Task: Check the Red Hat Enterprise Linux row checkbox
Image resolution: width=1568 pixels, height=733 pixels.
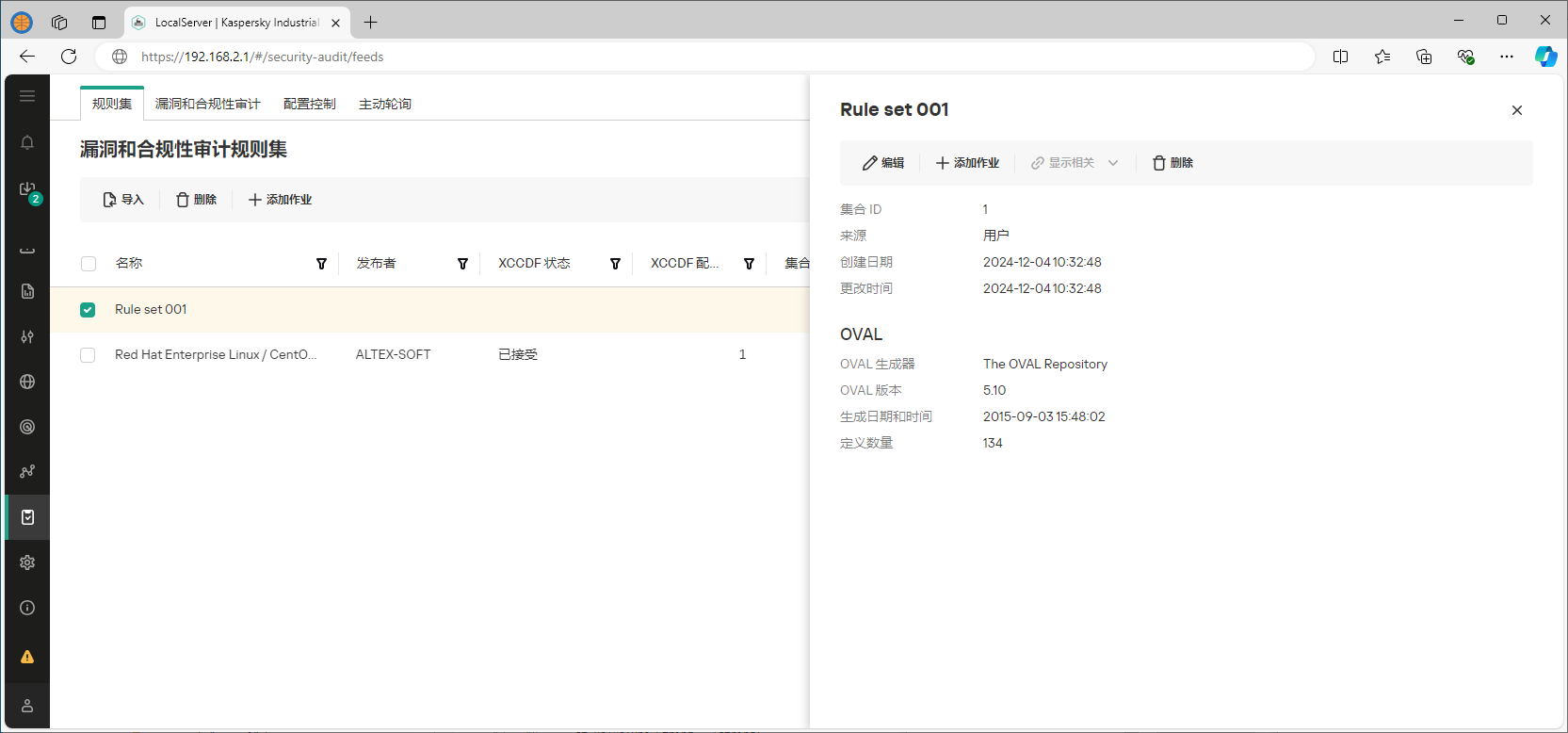Action: (x=88, y=355)
